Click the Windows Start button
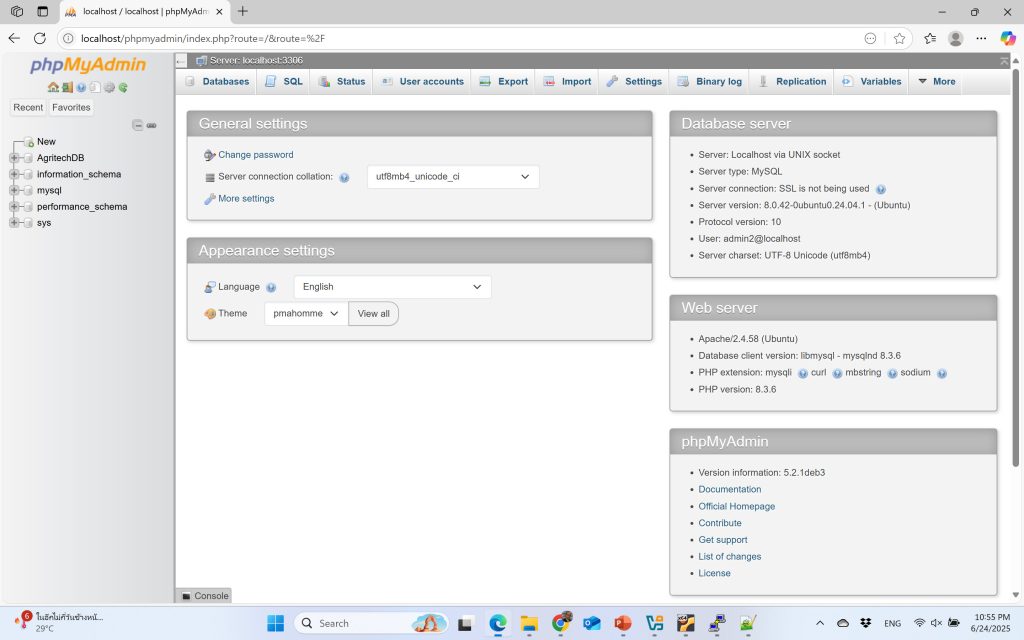Viewport: 1024px width, 640px height. coord(276,624)
